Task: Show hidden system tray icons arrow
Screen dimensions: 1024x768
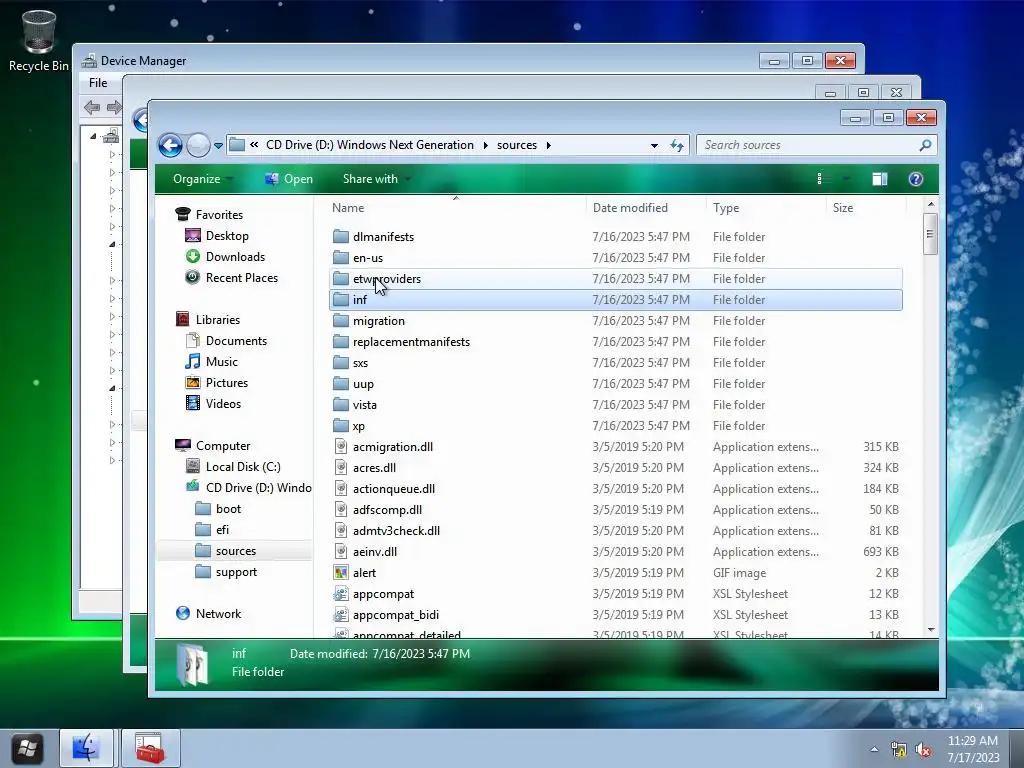Action: point(874,749)
